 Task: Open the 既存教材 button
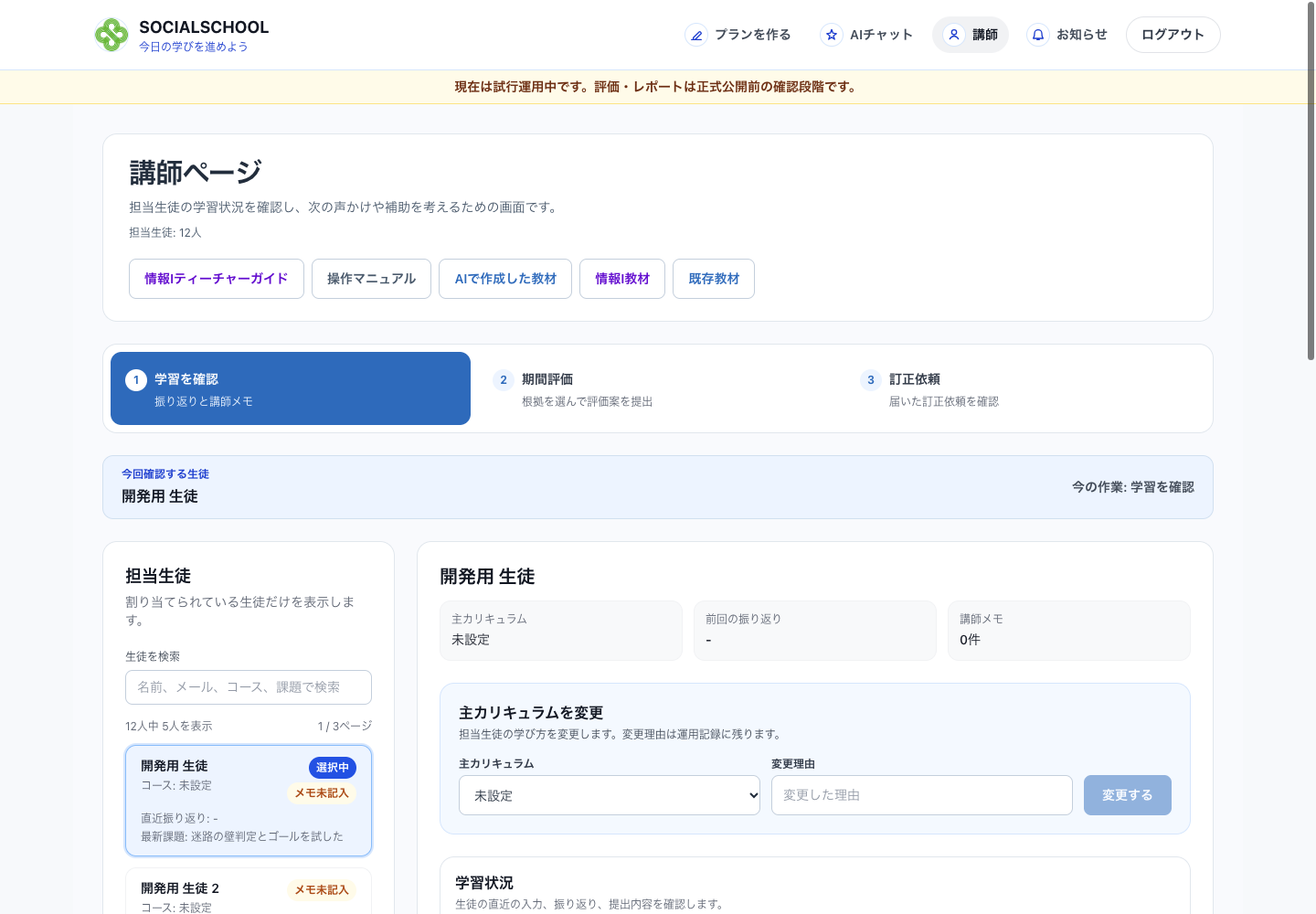714,279
